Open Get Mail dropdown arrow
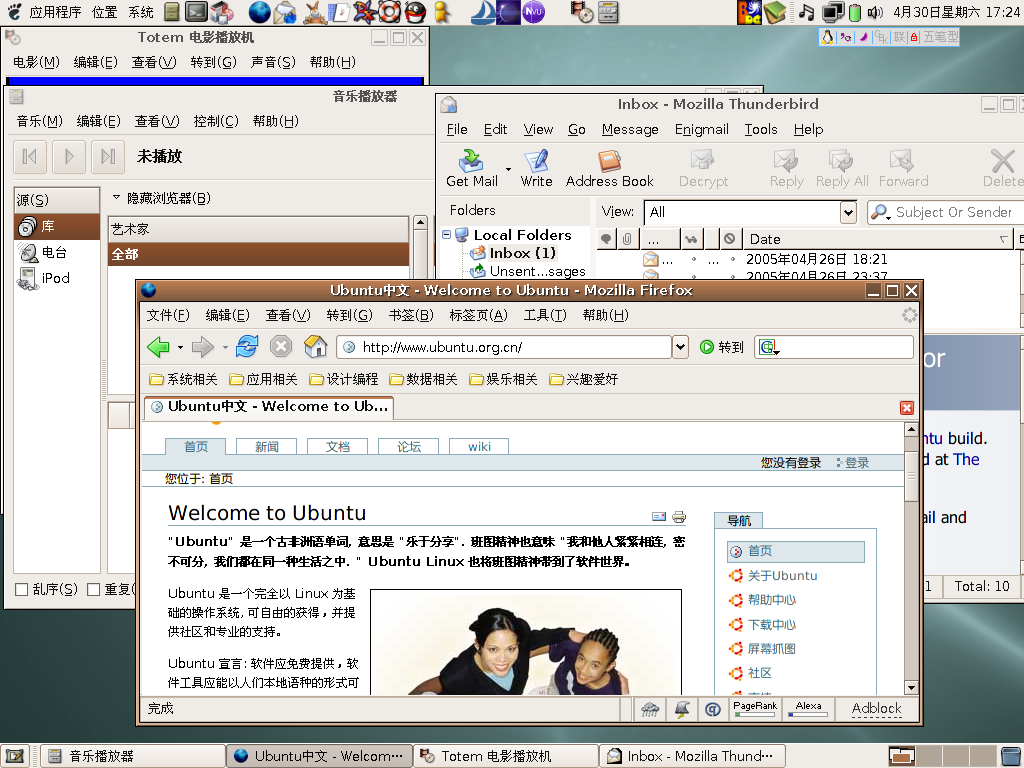The width and height of the screenshot is (1024, 768). [508, 169]
